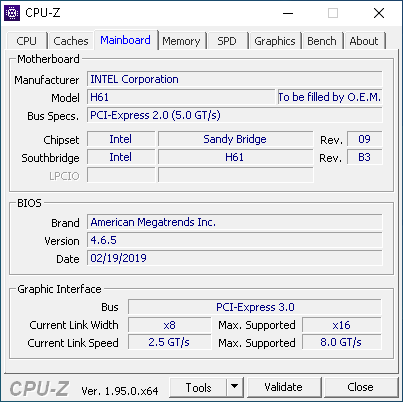Click the 'To be filled by O.E.M.' field
403x402 pixels.
tap(330, 97)
